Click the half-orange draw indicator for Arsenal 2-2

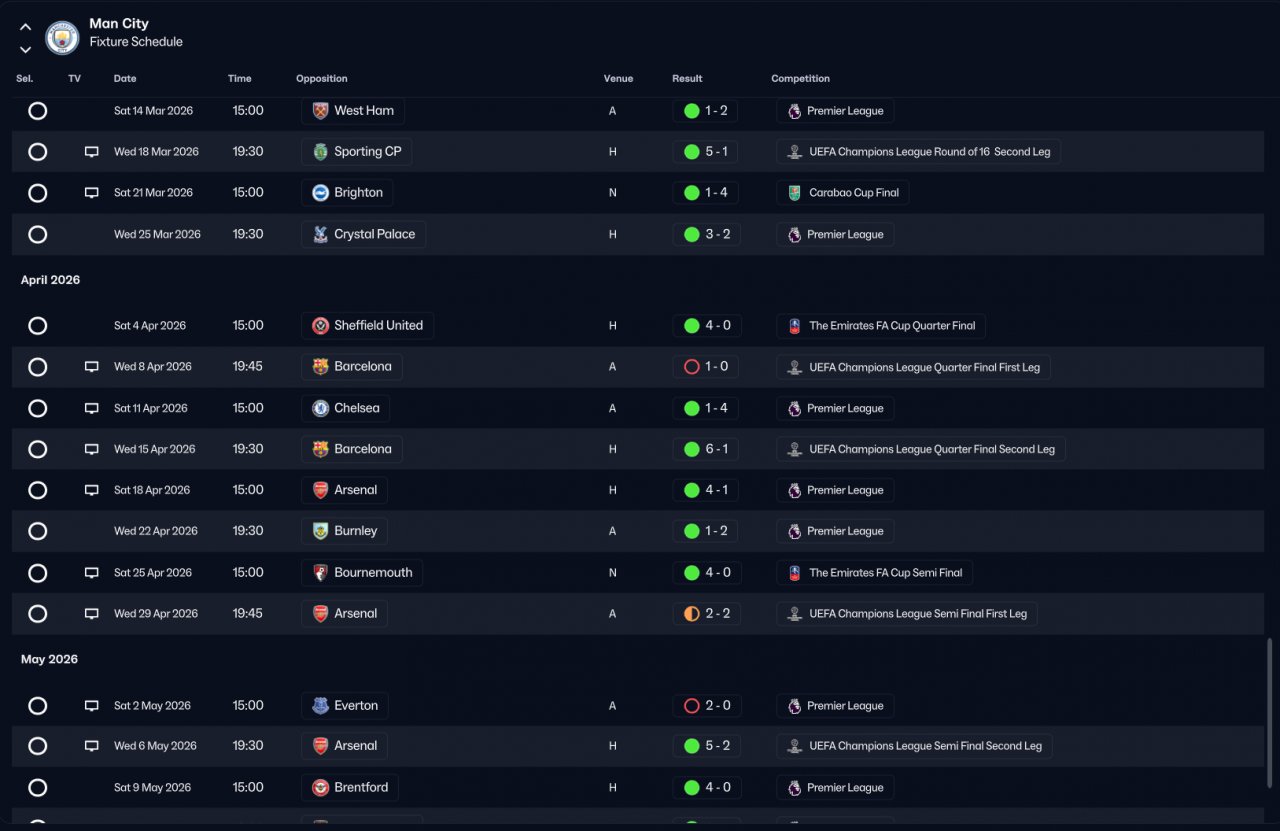pyautogui.click(x=691, y=614)
